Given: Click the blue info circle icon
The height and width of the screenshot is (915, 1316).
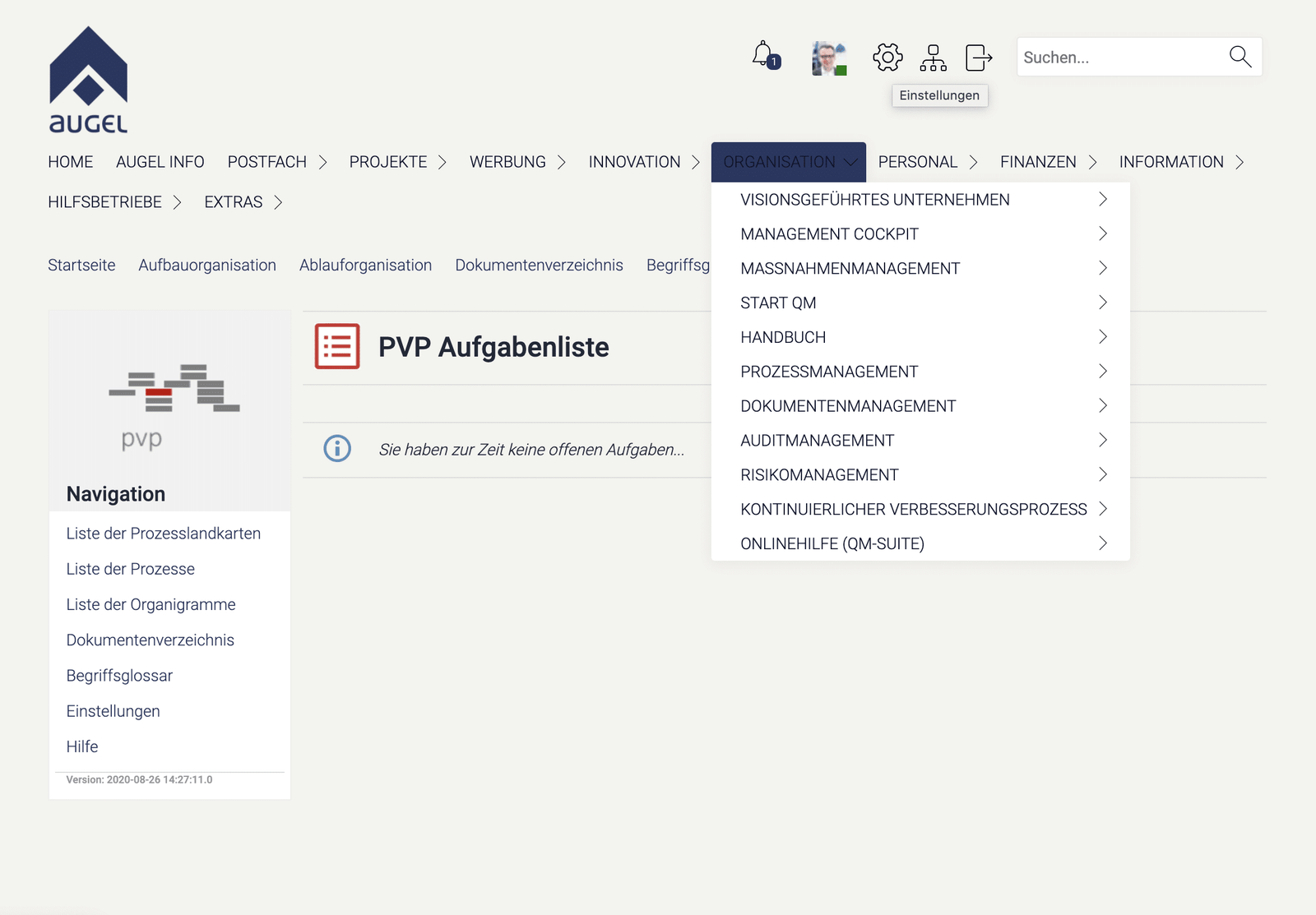Looking at the screenshot, I should tap(337, 449).
